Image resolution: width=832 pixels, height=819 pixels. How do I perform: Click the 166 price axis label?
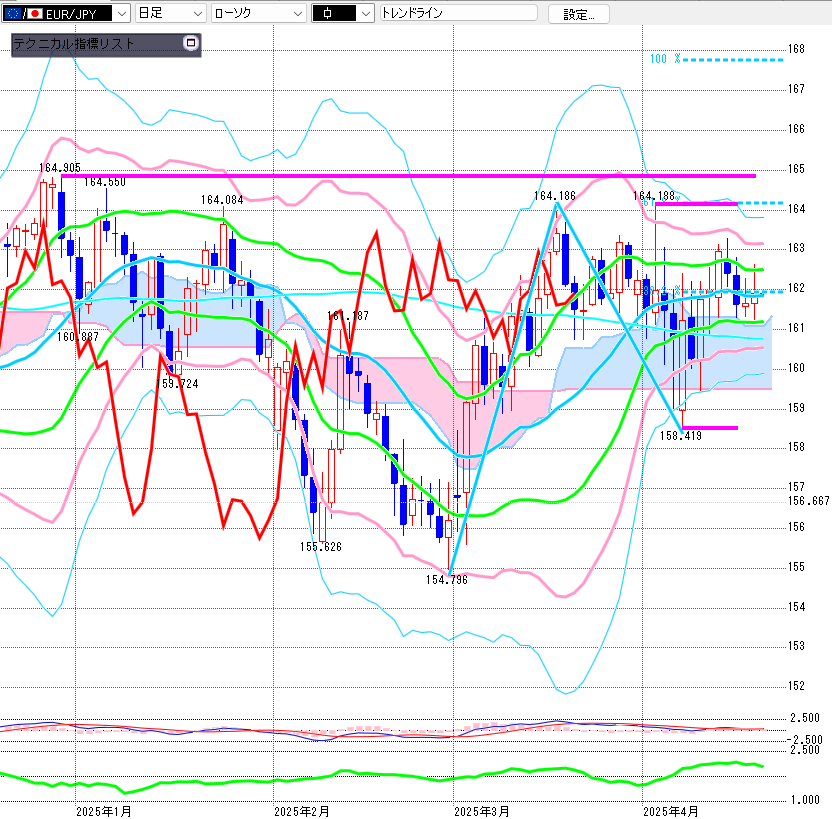tap(796, 128)
